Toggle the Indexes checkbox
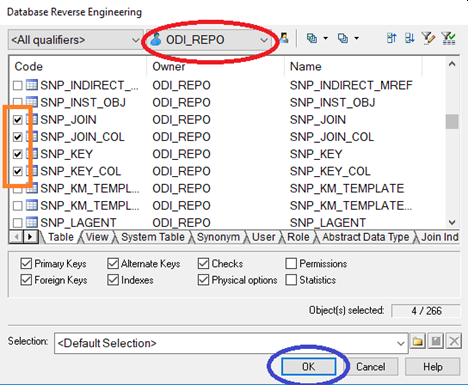 click(x=113, y=280)
